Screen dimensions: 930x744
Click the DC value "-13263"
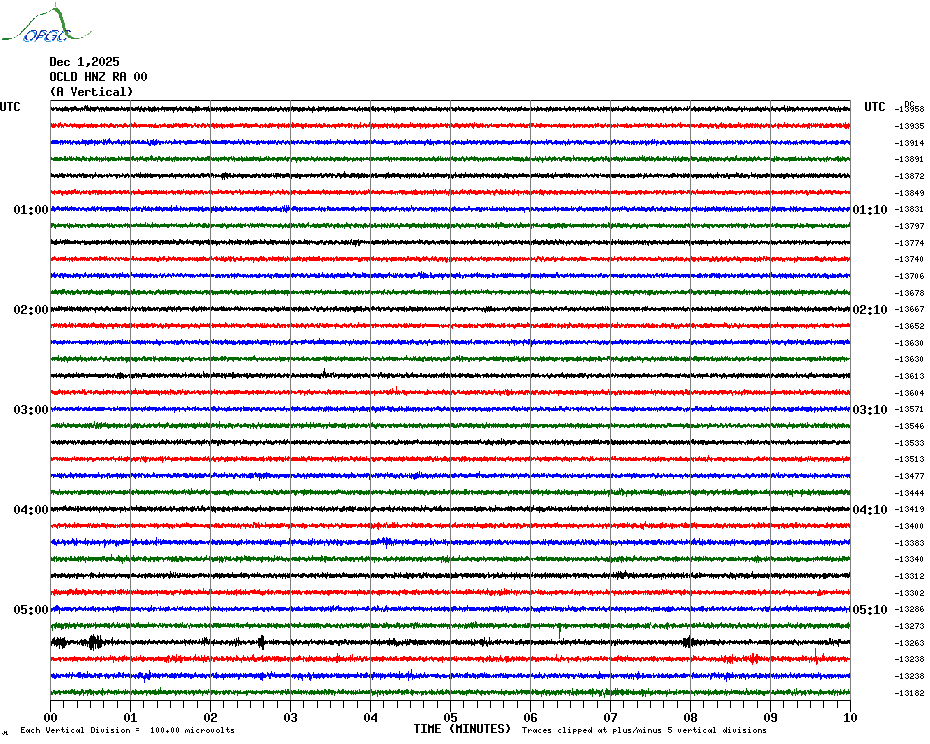[x=909, y=643]
